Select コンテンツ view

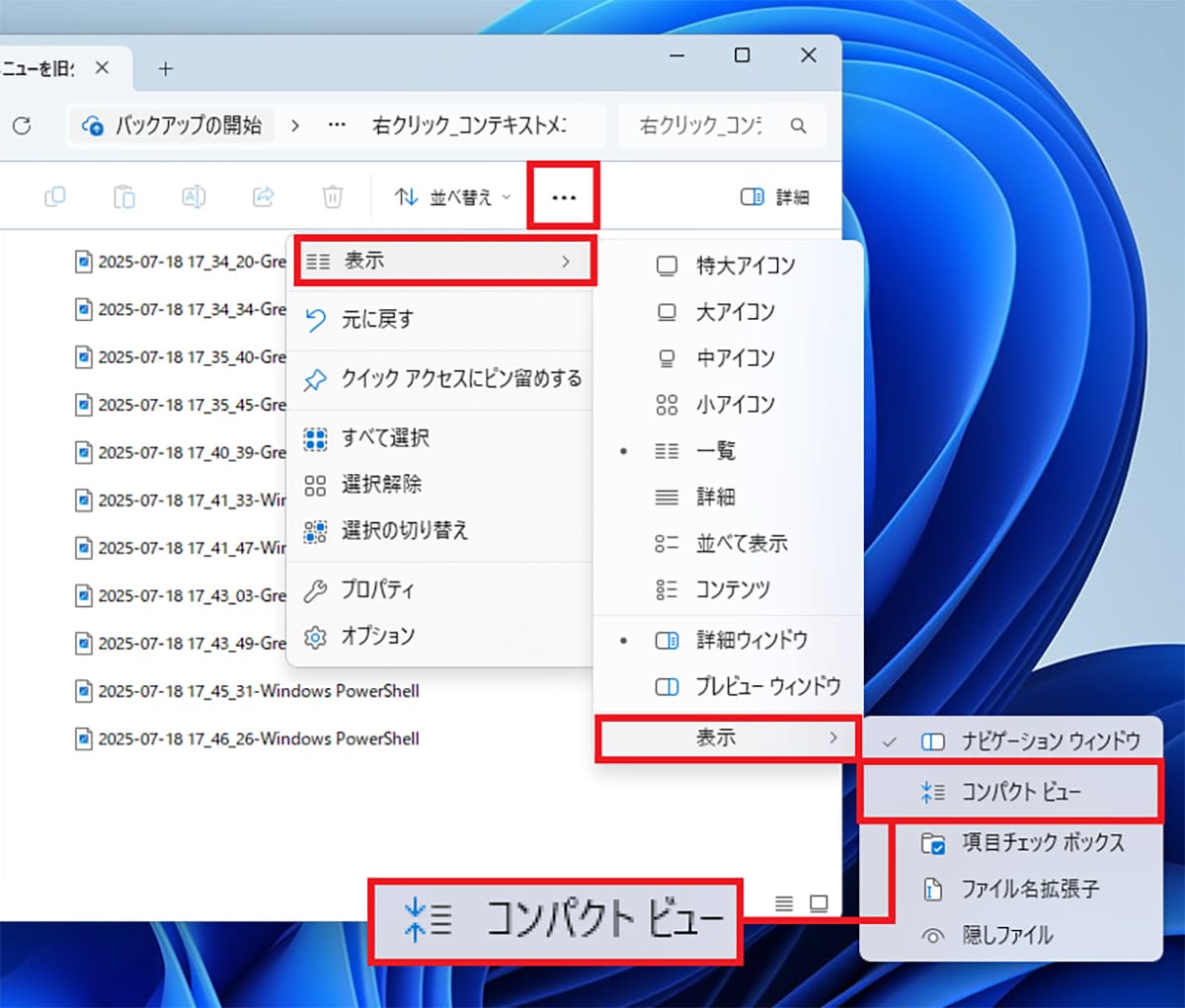tap(729, 589)
